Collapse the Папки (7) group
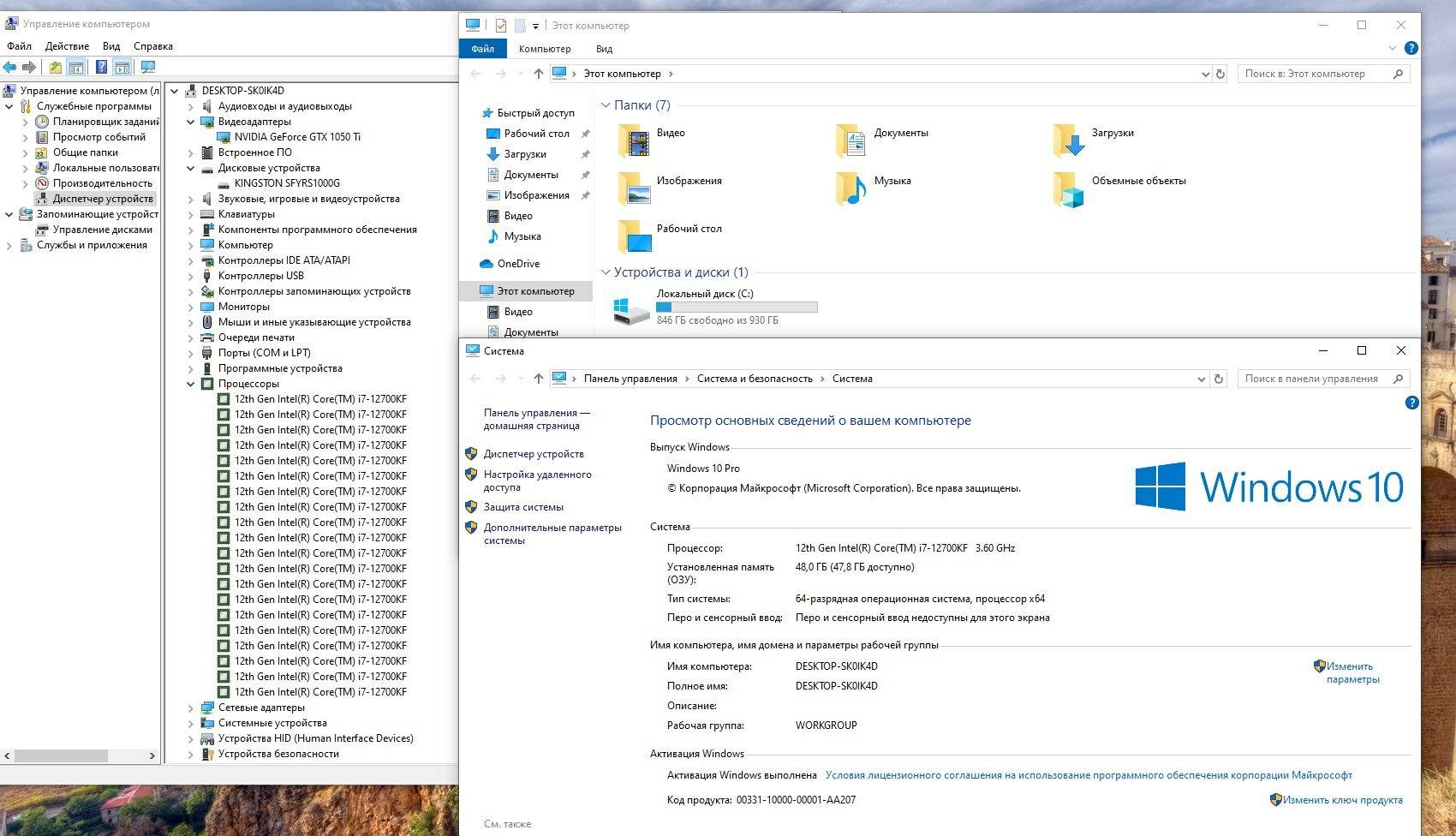This screenshot has width=1456, height=836. click(606, 105)
